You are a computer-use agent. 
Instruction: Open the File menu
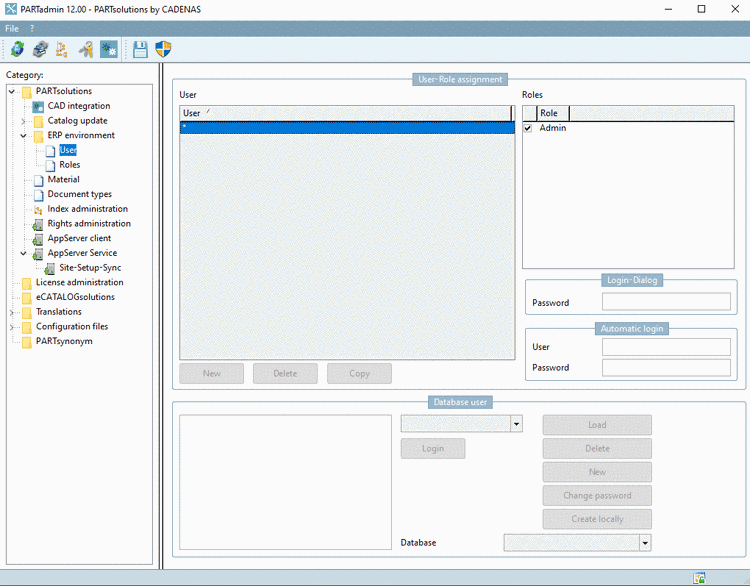tap(11, 29)
